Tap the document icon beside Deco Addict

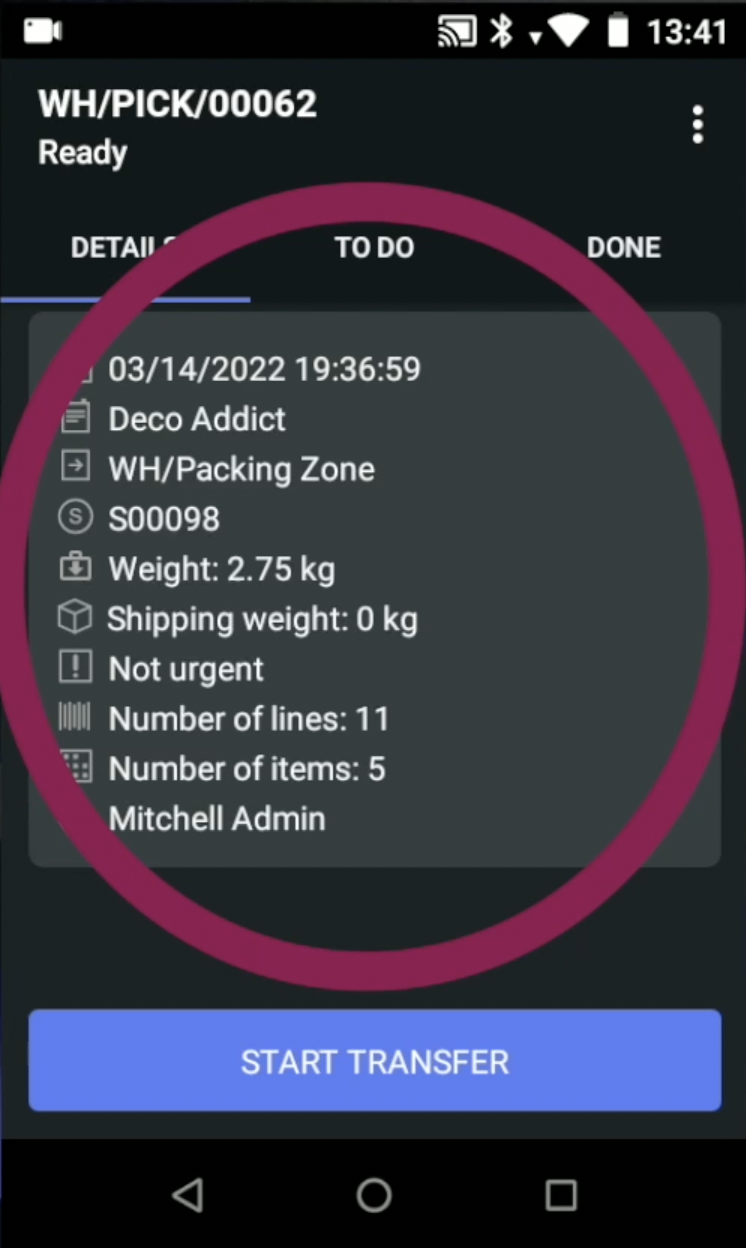click(75, 417)
